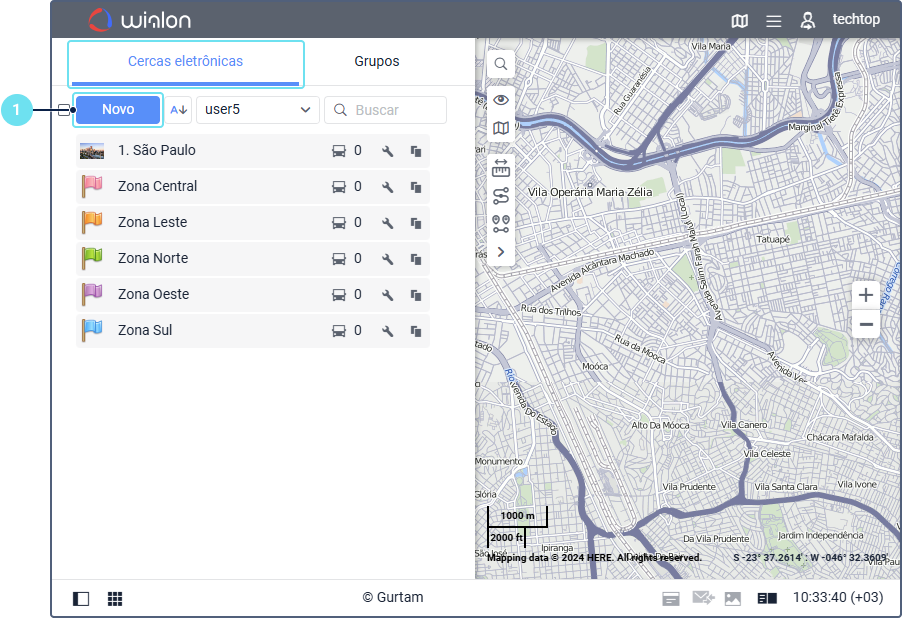Click the nearest units tool icon

click(501, 224)
